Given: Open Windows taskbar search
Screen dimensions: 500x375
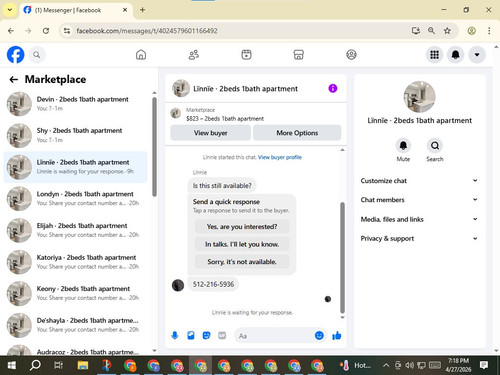Looking at the screenshot, I should pos(35,365).
